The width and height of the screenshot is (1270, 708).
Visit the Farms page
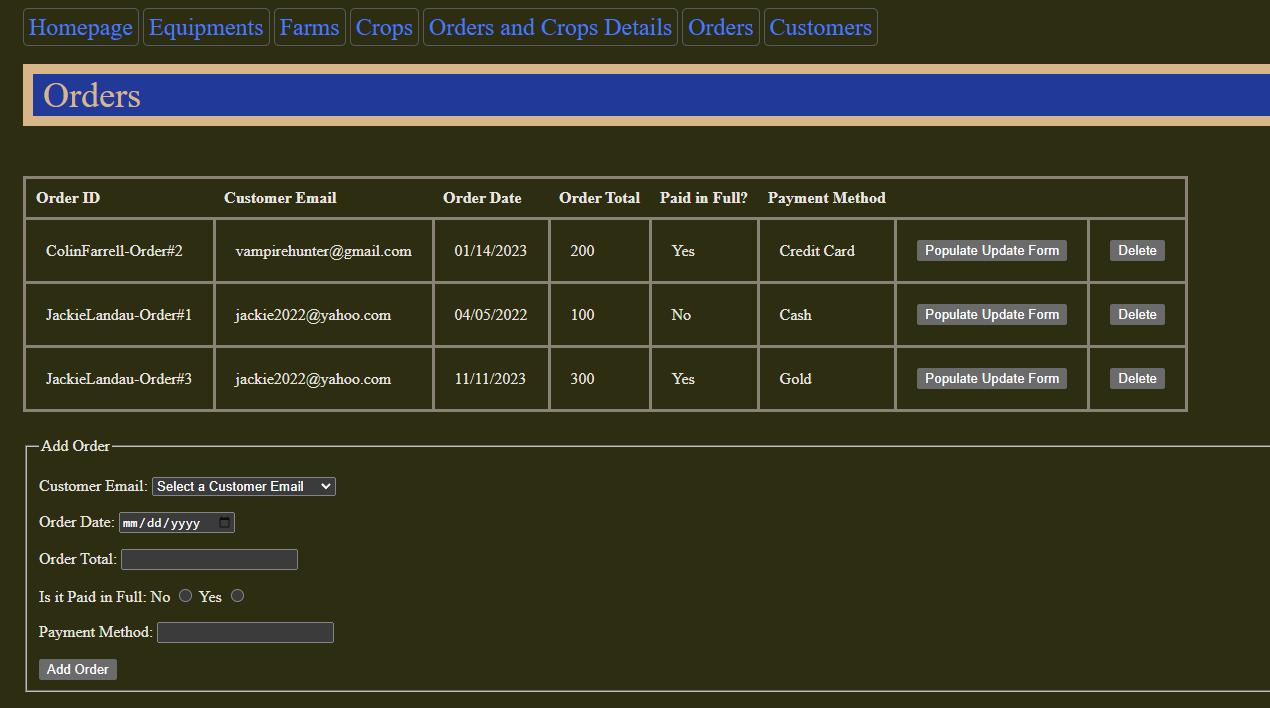click(309, 27)
